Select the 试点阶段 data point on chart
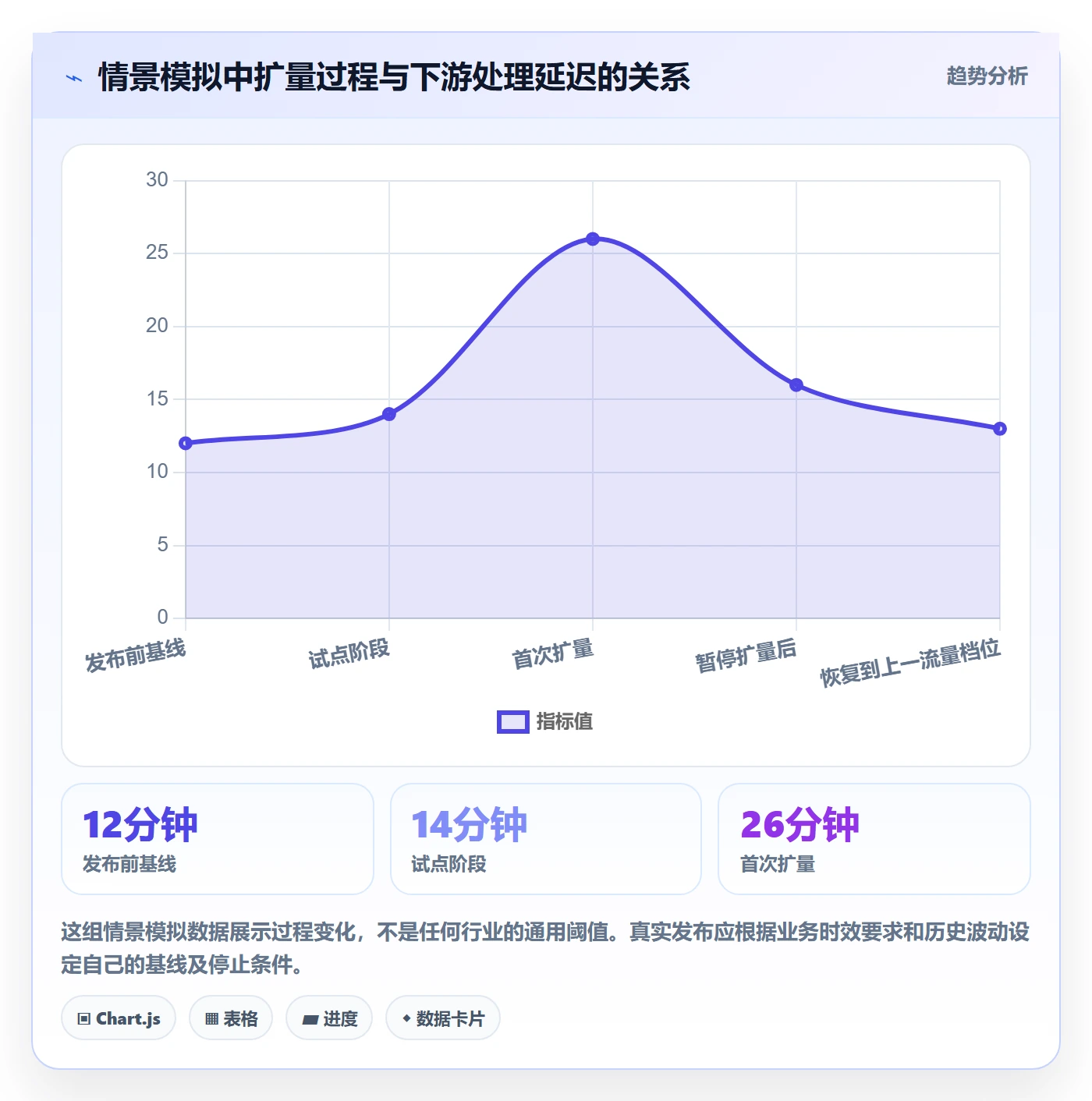This screenshot has height=1101, width=1092. (389, 414)
